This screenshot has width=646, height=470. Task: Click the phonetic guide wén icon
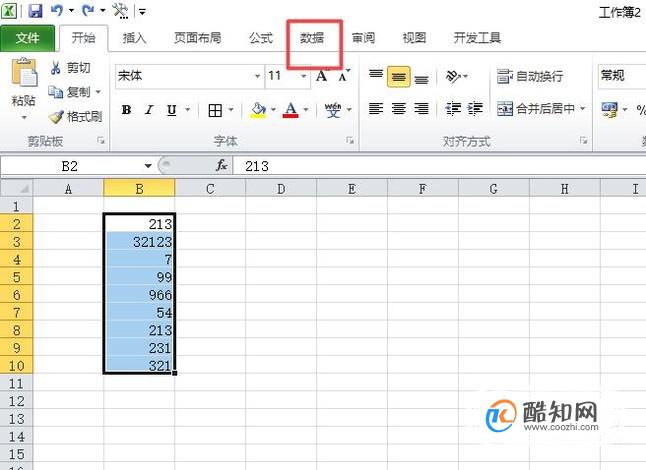[332, 110]
